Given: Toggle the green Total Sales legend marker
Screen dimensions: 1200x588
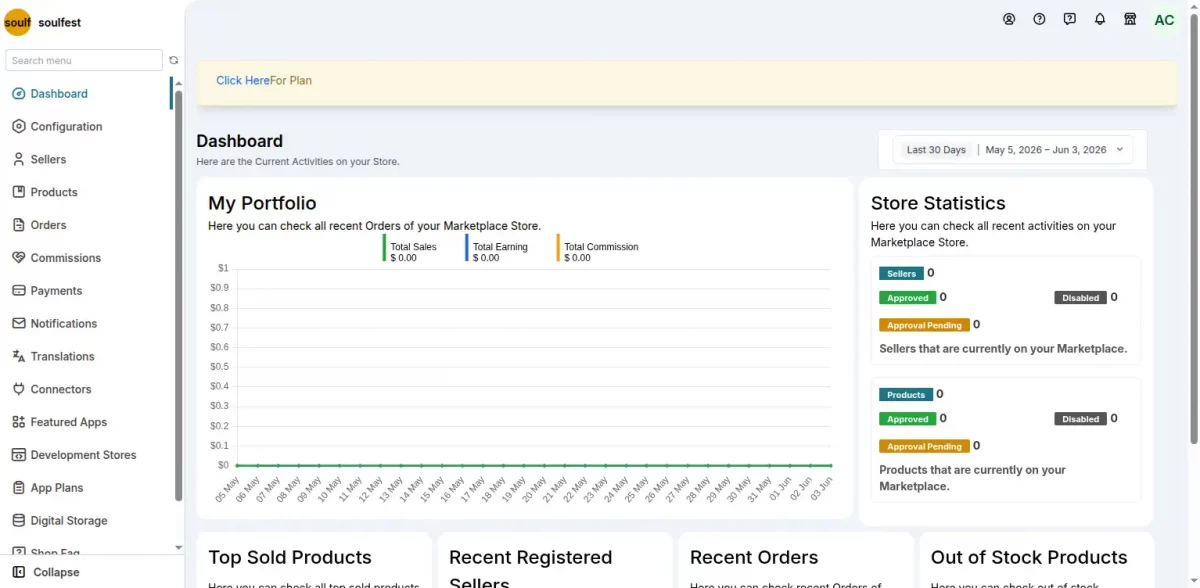Looking at the screenshot, I should click(384, 248).
